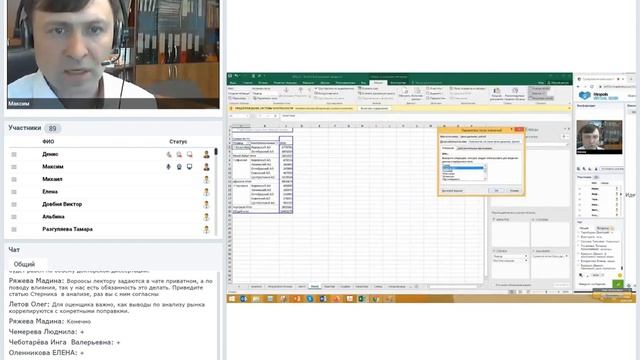Open Skype icon on the shared taskbar

[310, 299]
